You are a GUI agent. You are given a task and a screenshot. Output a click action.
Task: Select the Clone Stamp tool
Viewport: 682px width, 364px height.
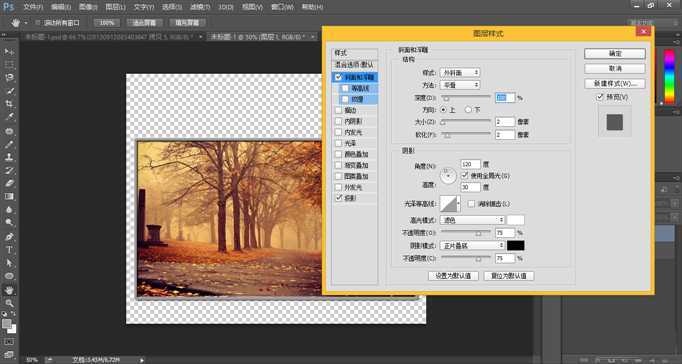pos(9,157)
